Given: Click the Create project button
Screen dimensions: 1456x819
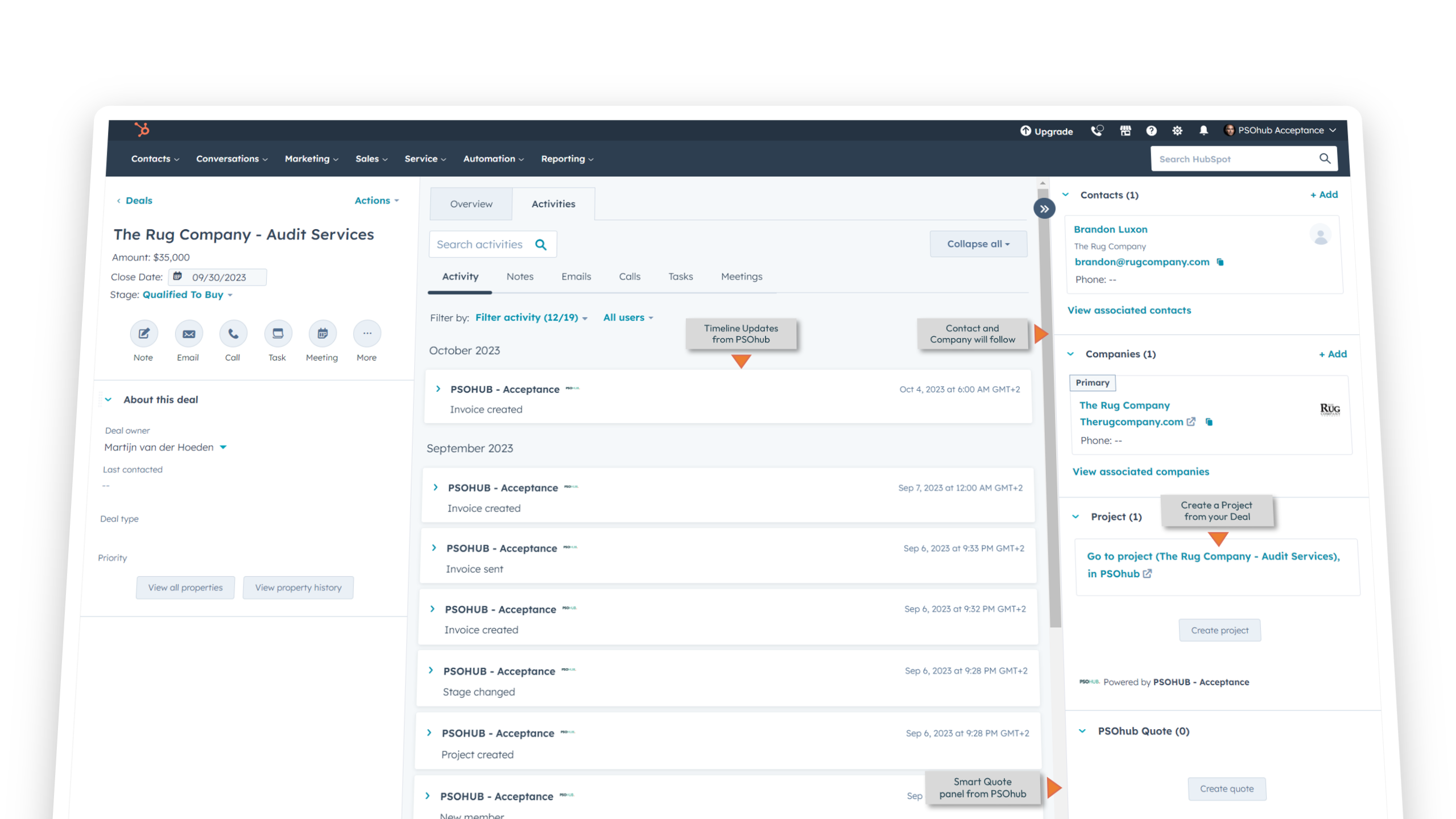Looking at the screenshot, I should [1219, 630].
